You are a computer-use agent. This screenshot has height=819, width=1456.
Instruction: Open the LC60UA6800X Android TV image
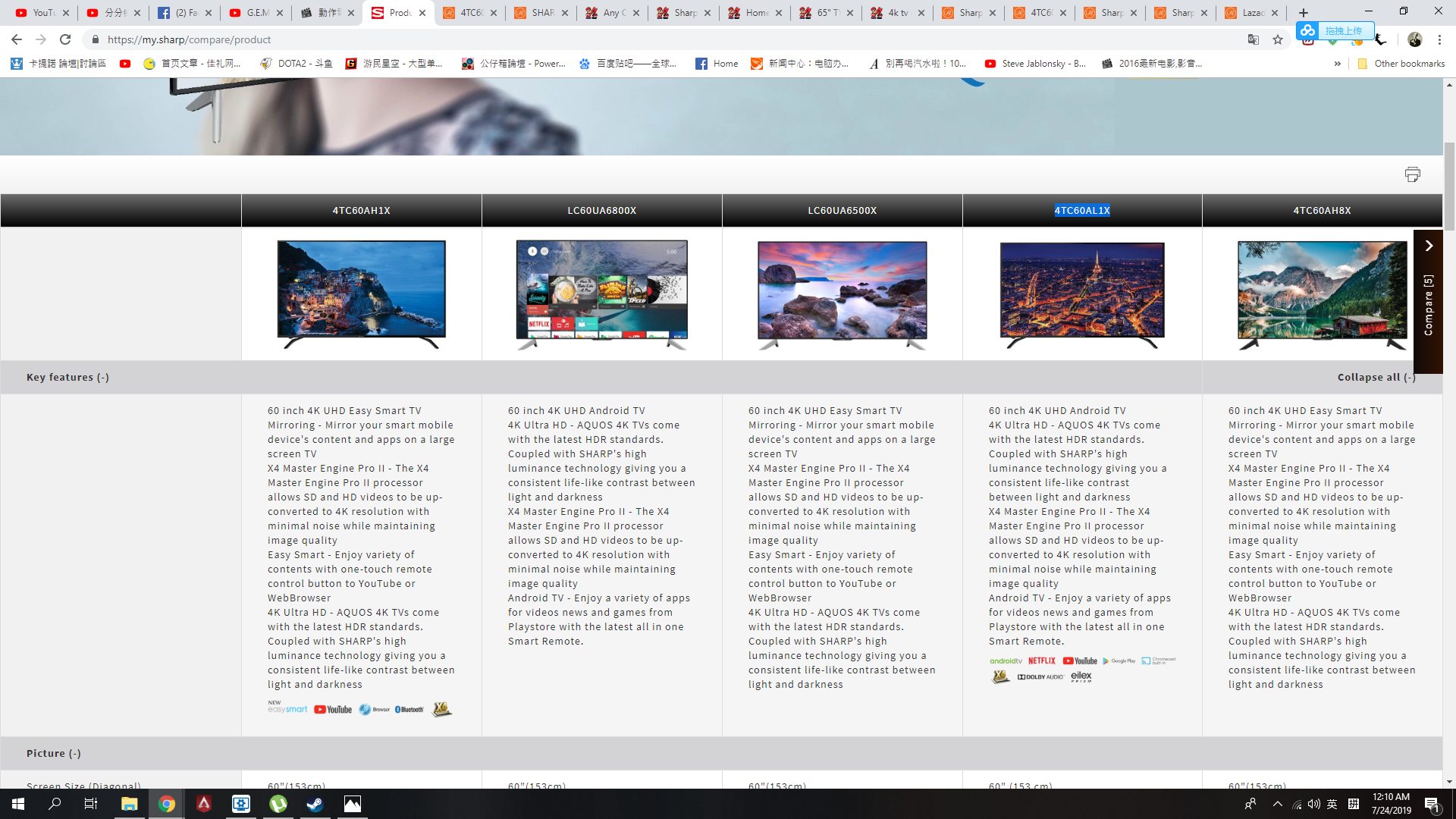[602, 295]
